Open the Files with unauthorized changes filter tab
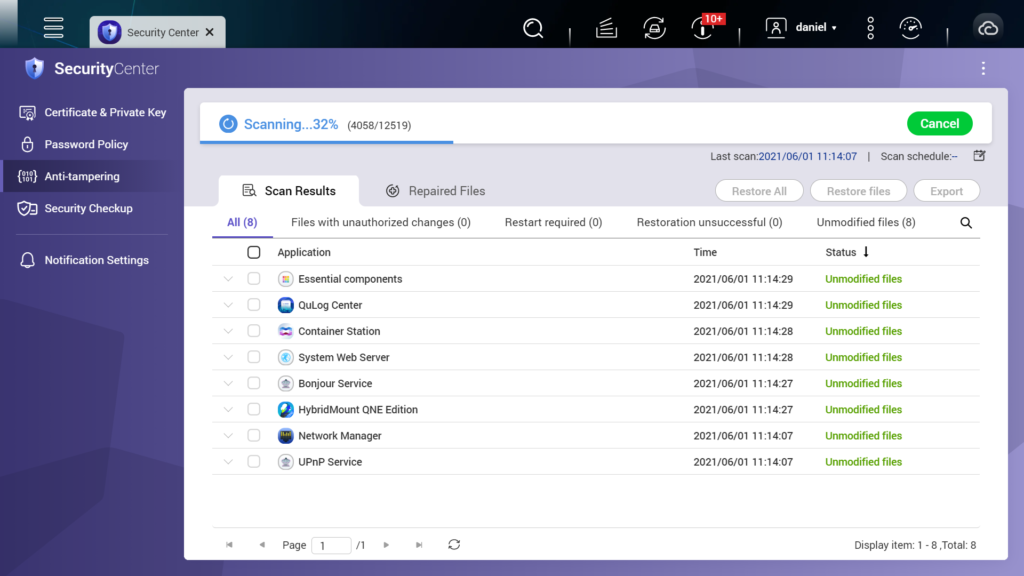 (381, 222)
